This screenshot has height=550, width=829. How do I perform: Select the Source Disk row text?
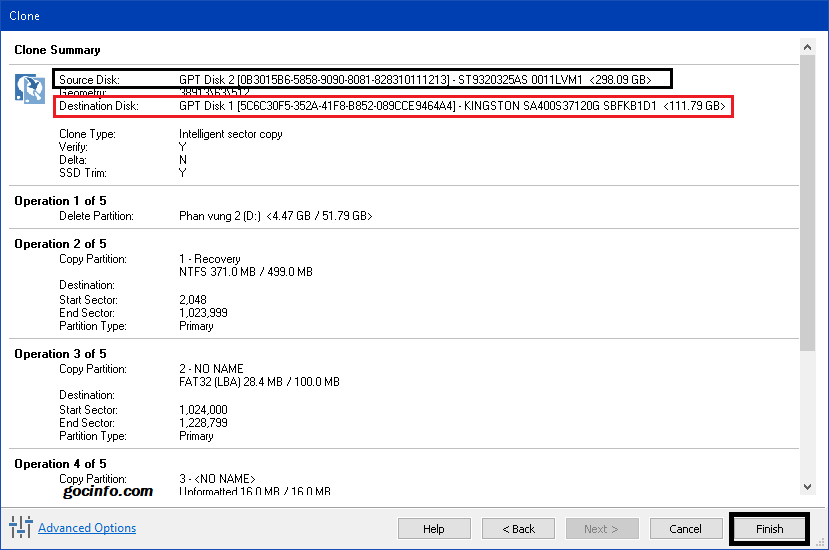(x=362, y=79)
